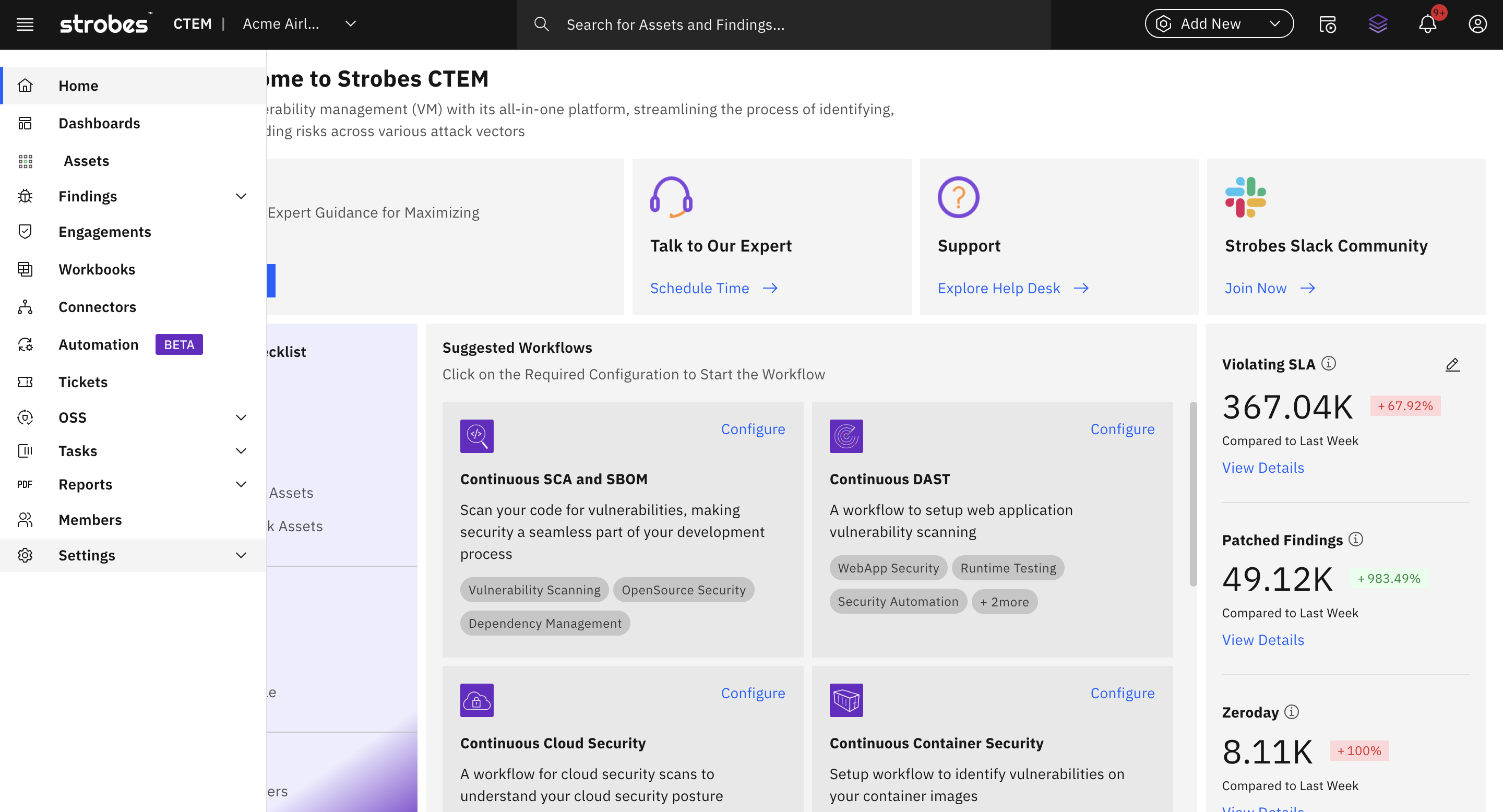The height and width of the screenshot is (812, 1503).
Task: Open the user profile icon
Action: point(1477,24)
